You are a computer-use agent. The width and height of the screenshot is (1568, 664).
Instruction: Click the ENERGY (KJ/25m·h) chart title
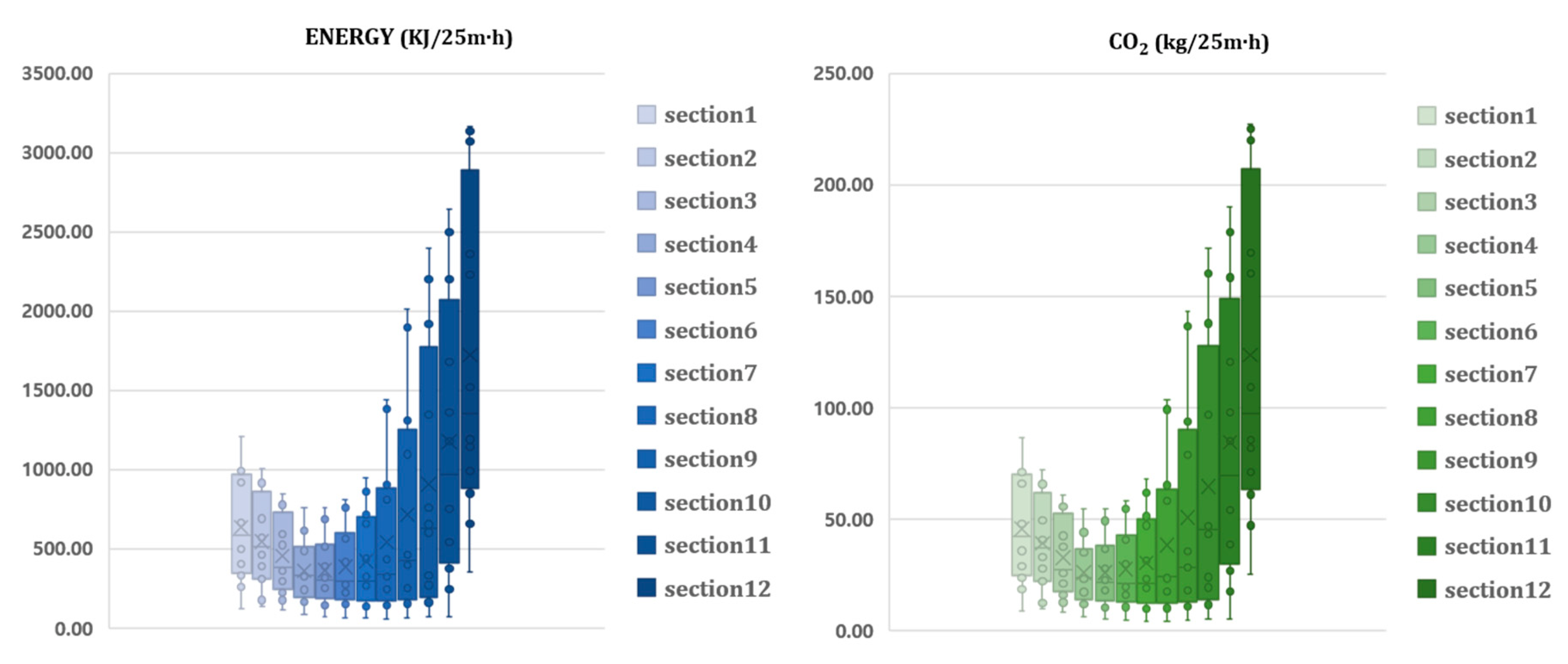coord(408,38)
